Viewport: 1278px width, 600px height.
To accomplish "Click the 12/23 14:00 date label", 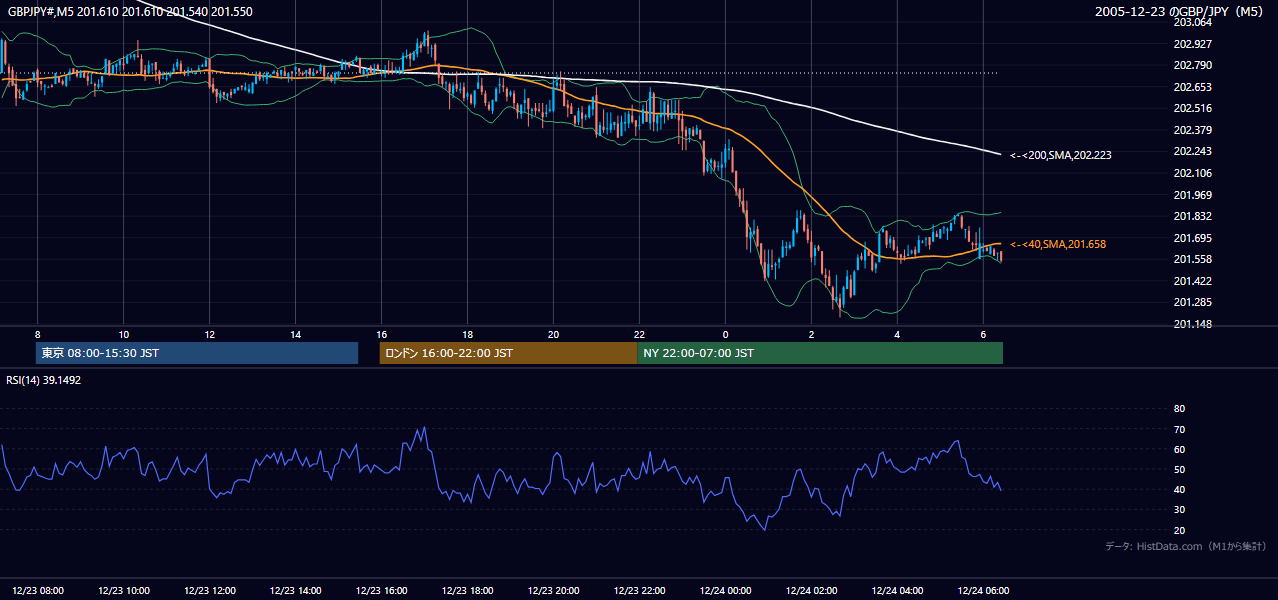I will point(297,591).
